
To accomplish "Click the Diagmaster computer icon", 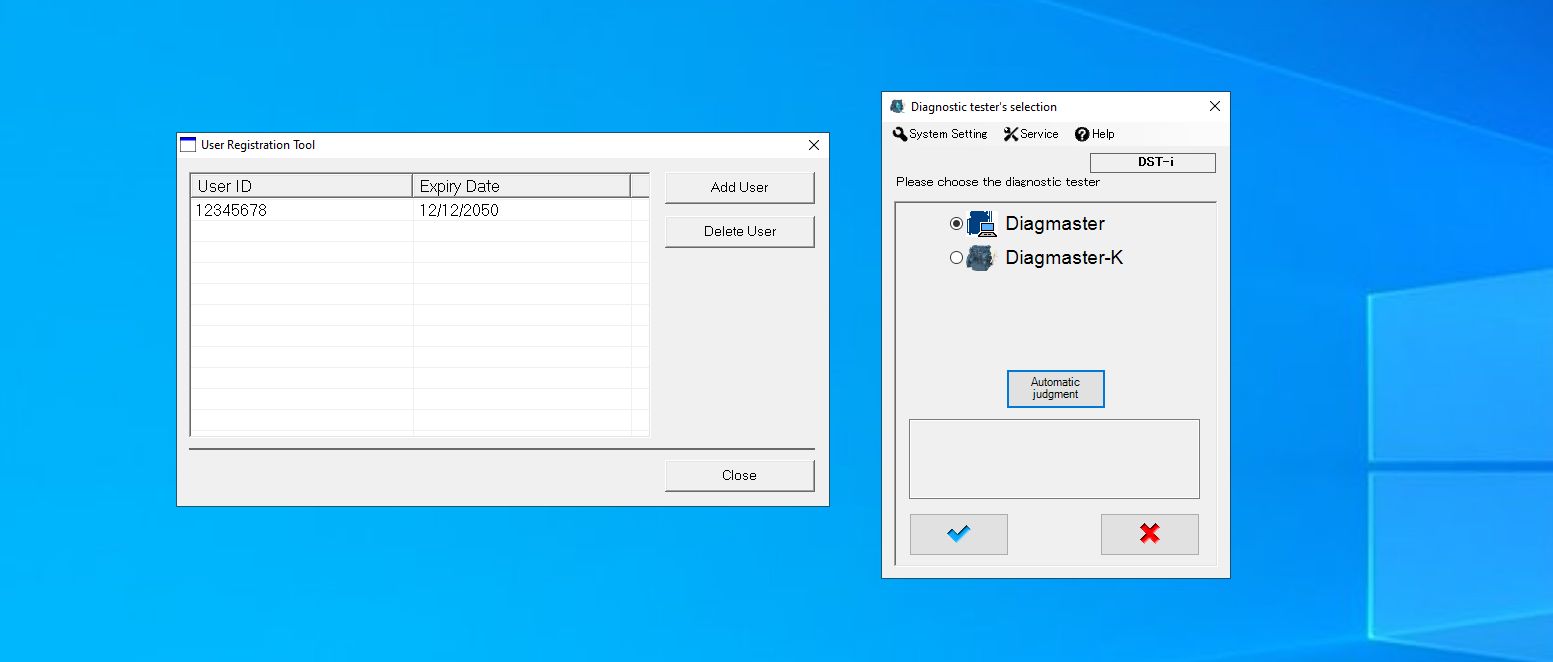I will coord(982,224).
